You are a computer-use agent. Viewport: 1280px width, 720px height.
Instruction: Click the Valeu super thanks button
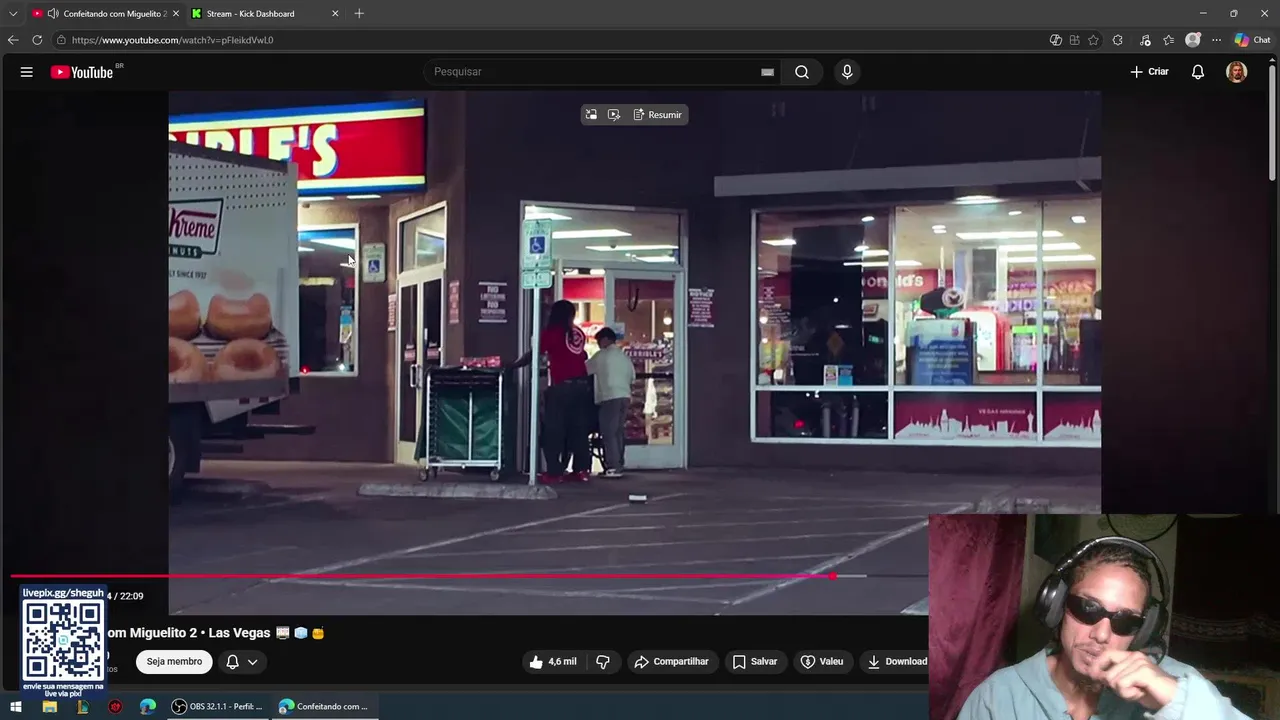pos(822,661)
